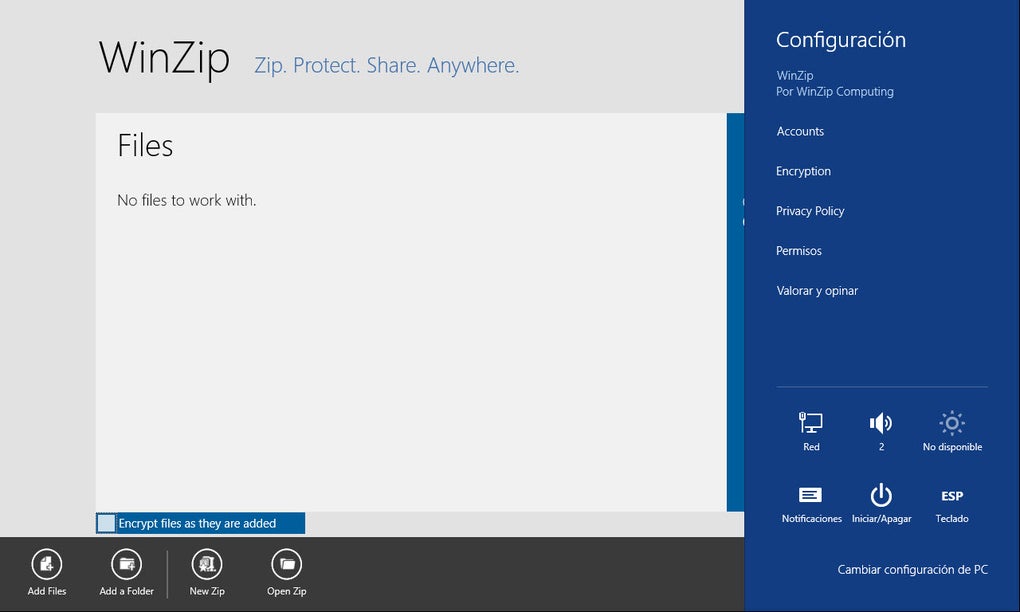The image size is (1020, 612).
Task: Open Accounts settings
Action: click(800, 131)
